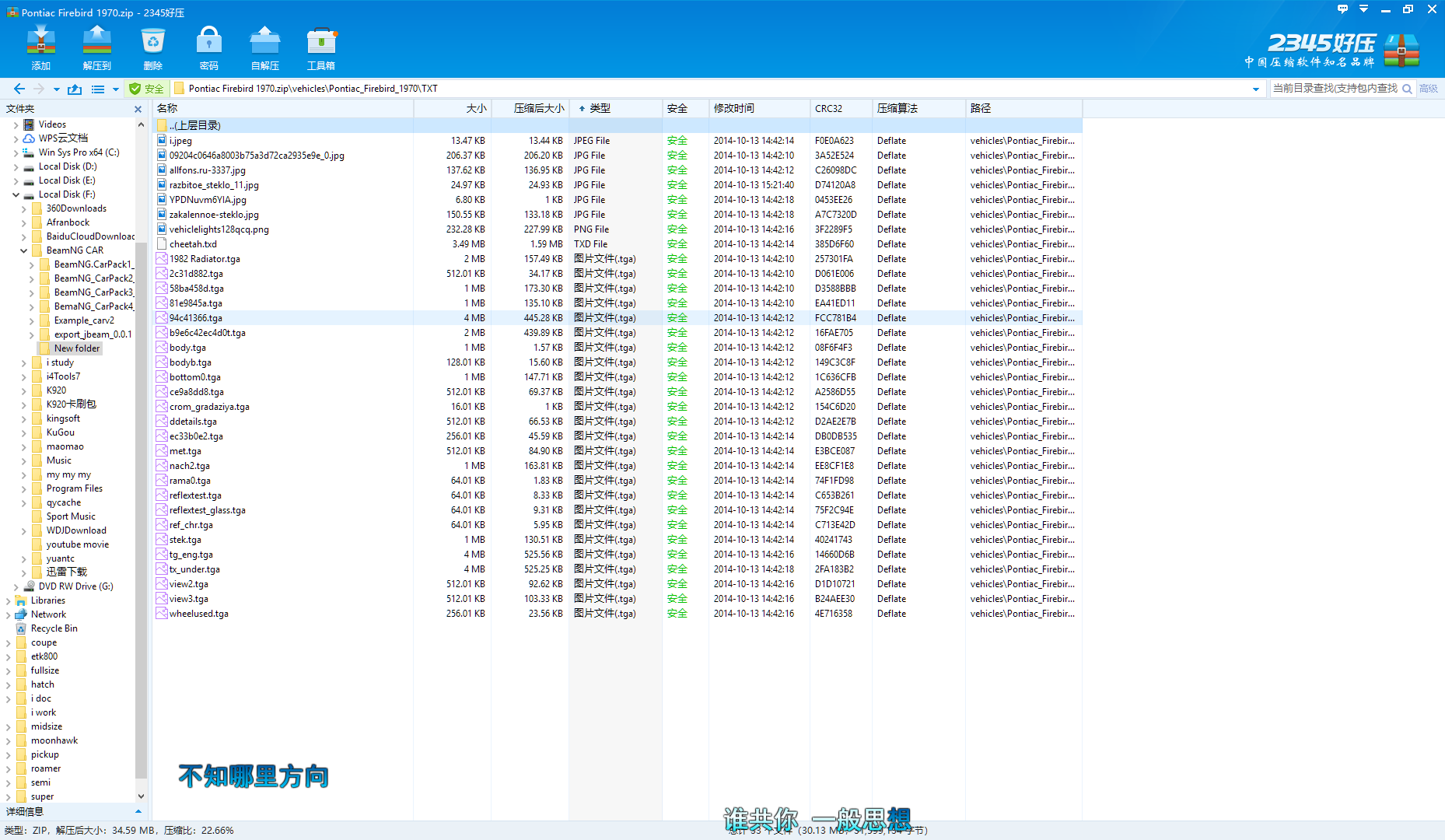Screen dimensions: 1445x840
Task: Open the address bar path dropdown
Action: [1255, 89]
